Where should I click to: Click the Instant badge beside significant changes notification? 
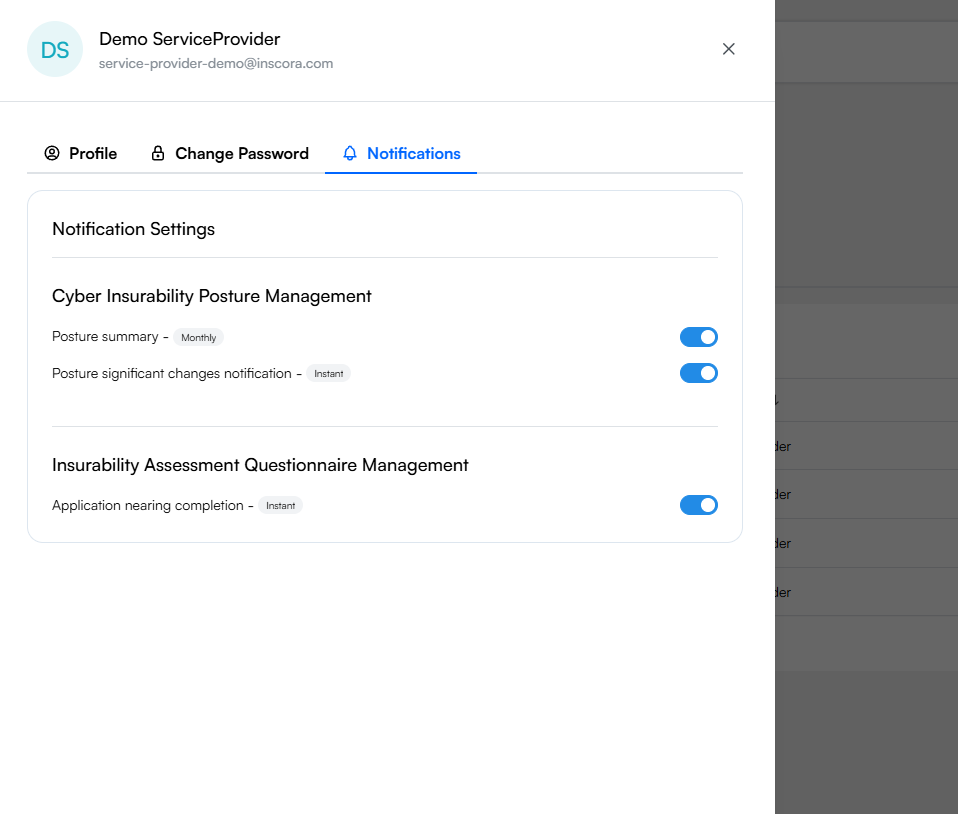[x=328, y=373]
